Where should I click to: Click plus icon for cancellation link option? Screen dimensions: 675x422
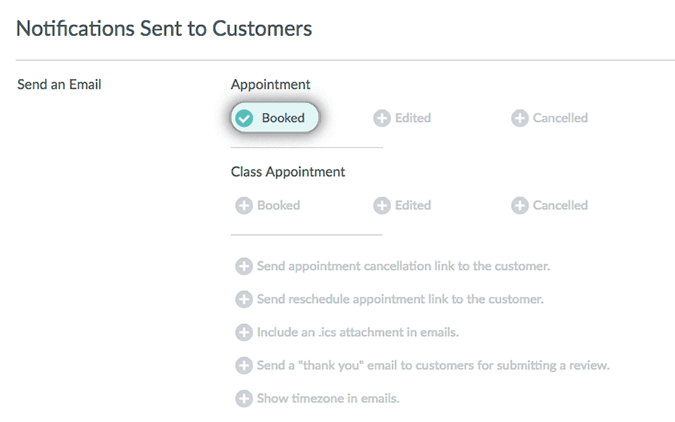click(243, 266)
